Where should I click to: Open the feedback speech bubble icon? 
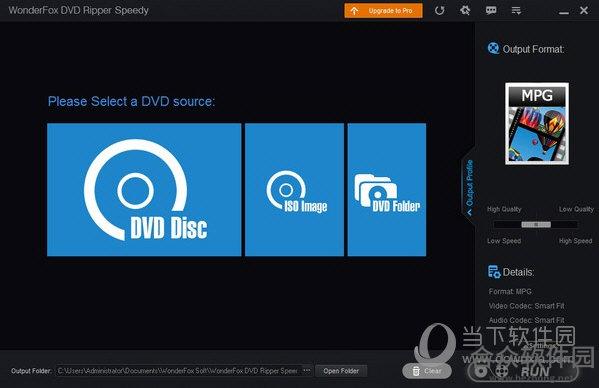(x=491, y=10)
